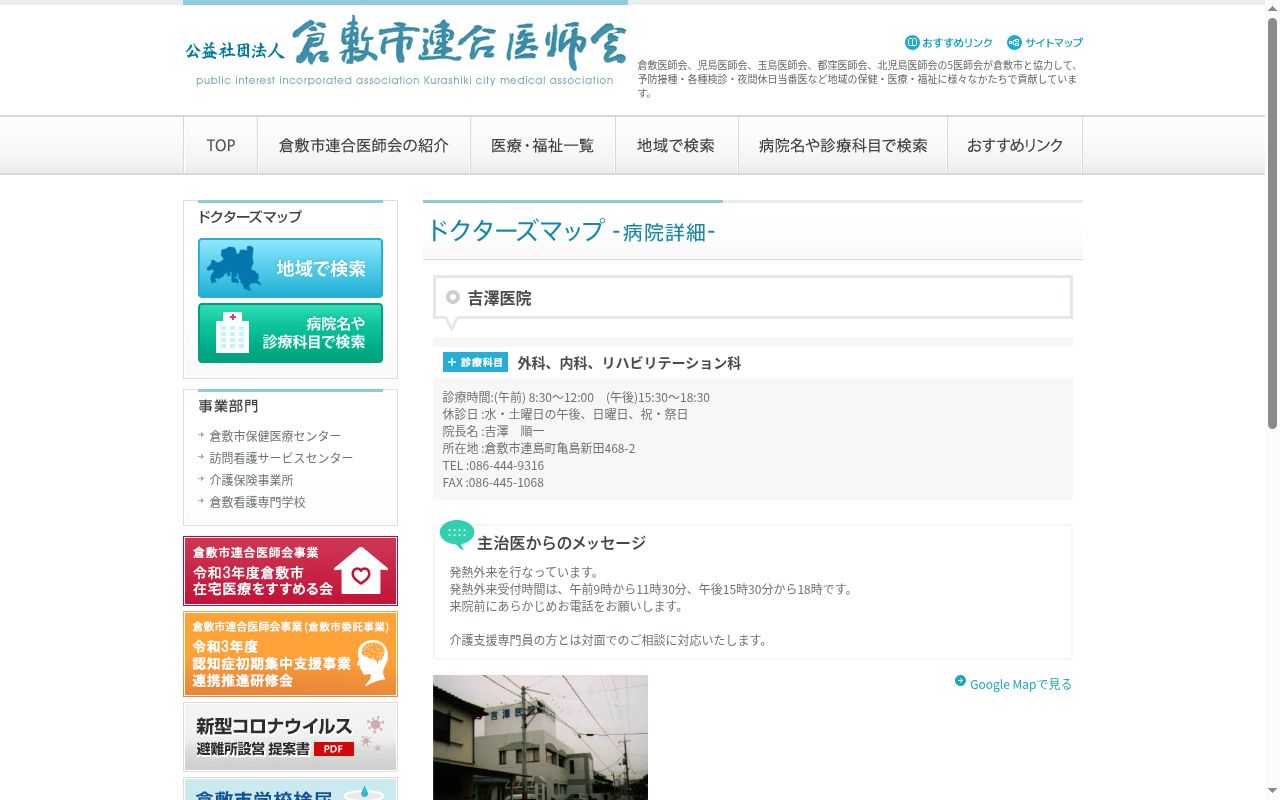Click the house heart icon on the banner
The width and height of the screenshot is (1280, 800).
(361, 571)
